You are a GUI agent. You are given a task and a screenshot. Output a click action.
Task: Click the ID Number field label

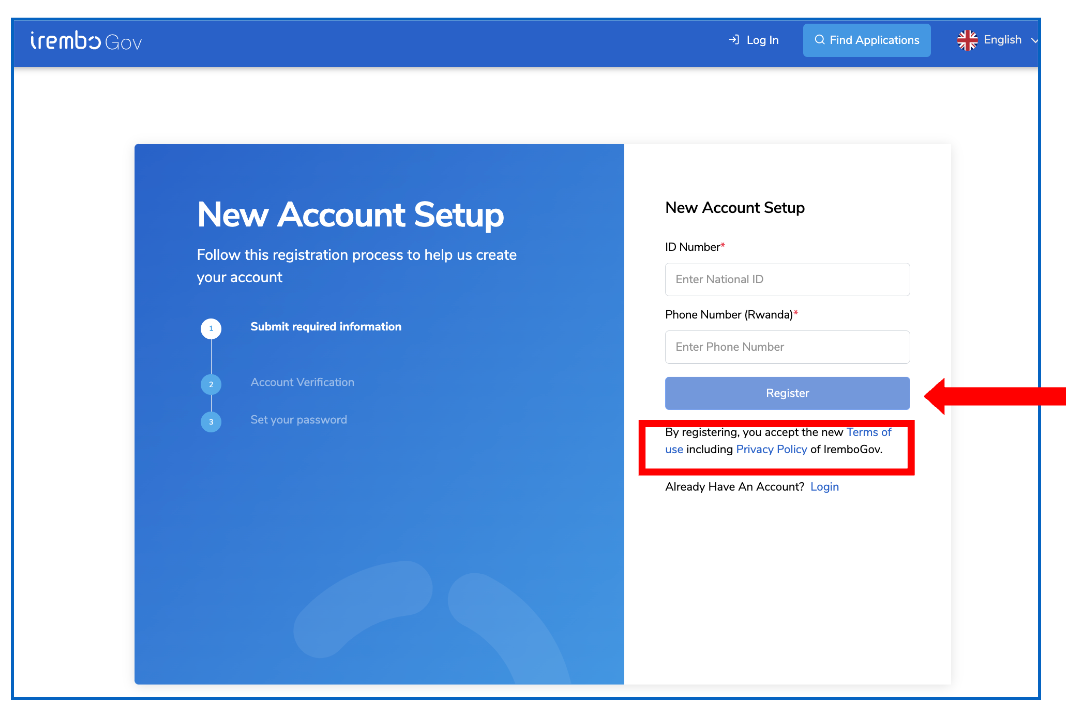695,247
